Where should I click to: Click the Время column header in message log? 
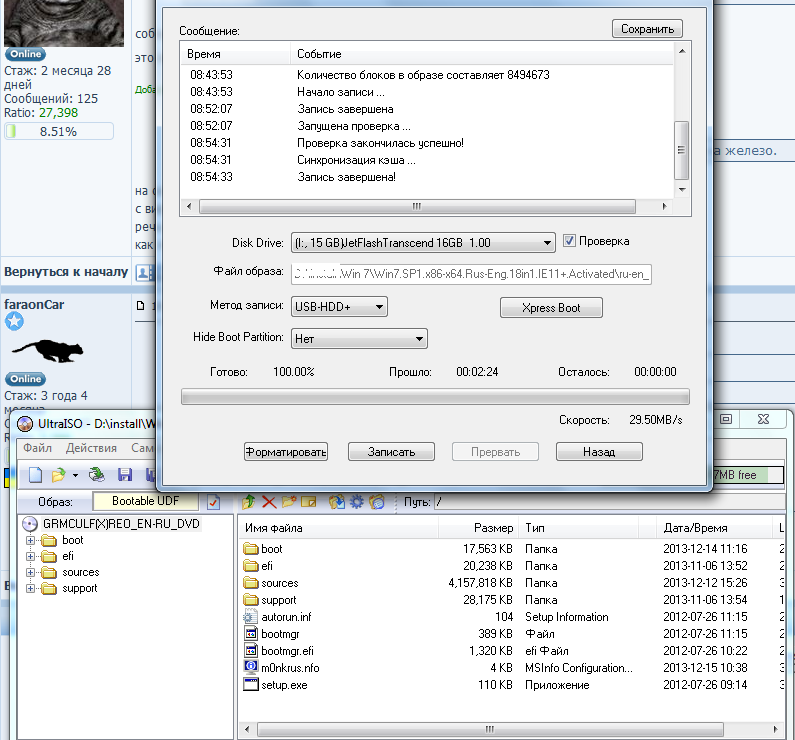coord(236,54)
